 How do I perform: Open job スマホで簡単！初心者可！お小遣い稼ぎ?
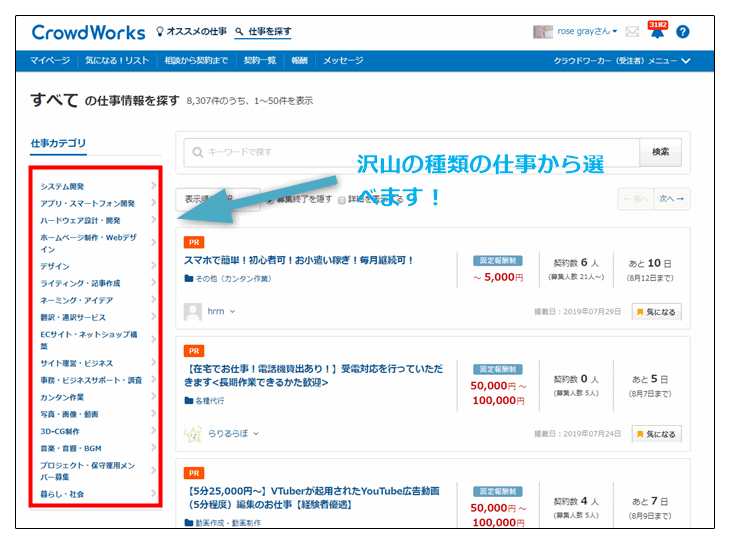(x=299, y=260)
